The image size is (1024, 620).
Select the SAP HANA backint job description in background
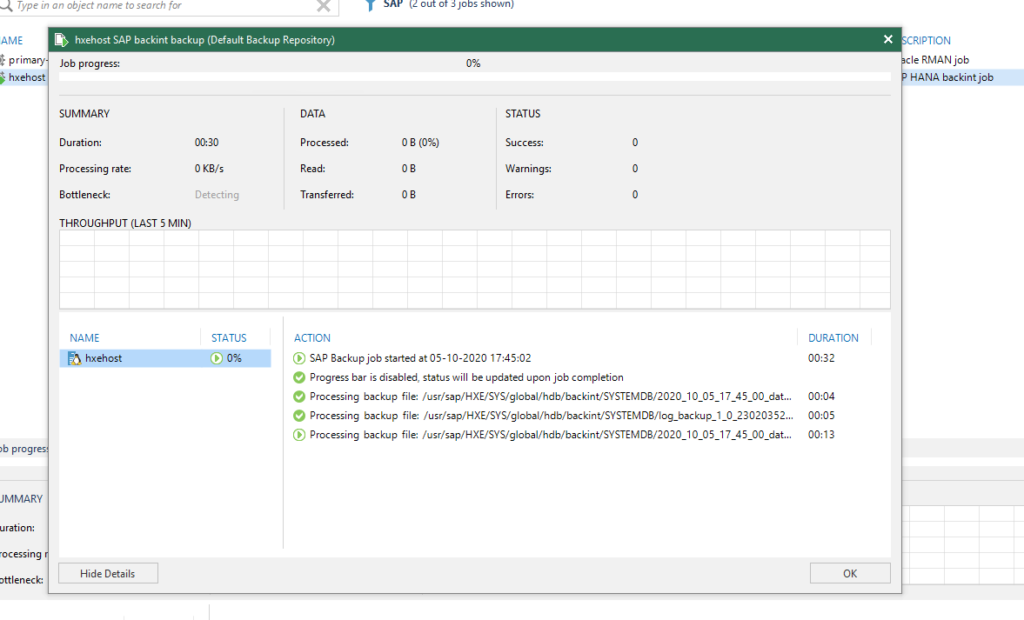point(948,77)
